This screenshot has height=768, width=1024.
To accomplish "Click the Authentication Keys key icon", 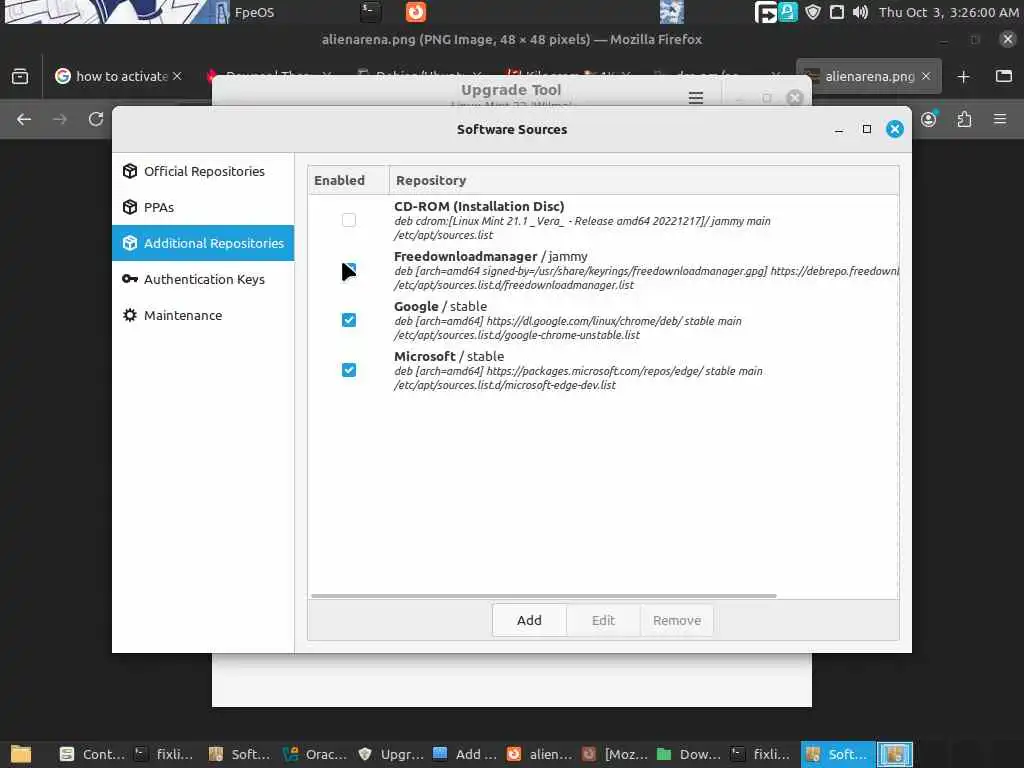I will click(x=130, y=279).
